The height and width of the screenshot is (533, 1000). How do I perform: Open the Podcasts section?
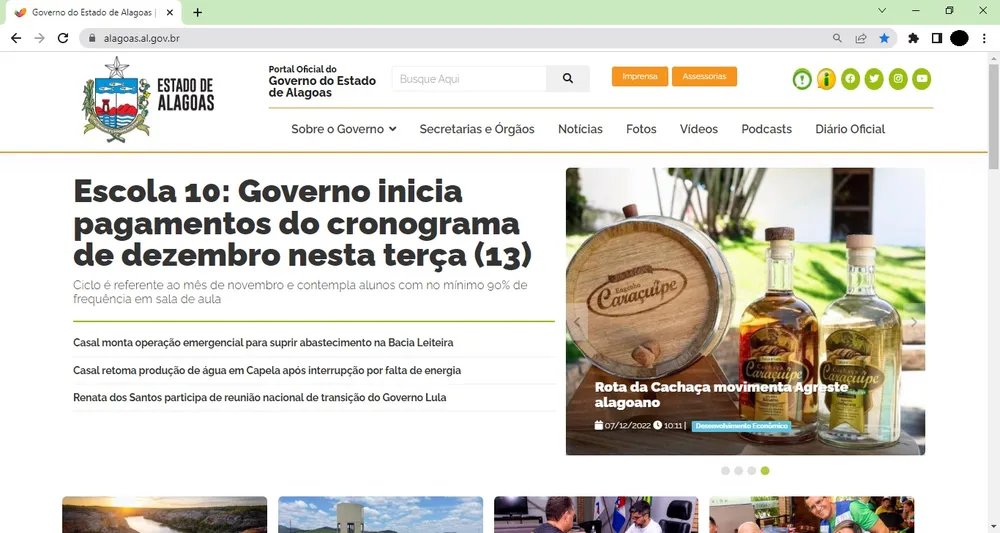[767, 129]
